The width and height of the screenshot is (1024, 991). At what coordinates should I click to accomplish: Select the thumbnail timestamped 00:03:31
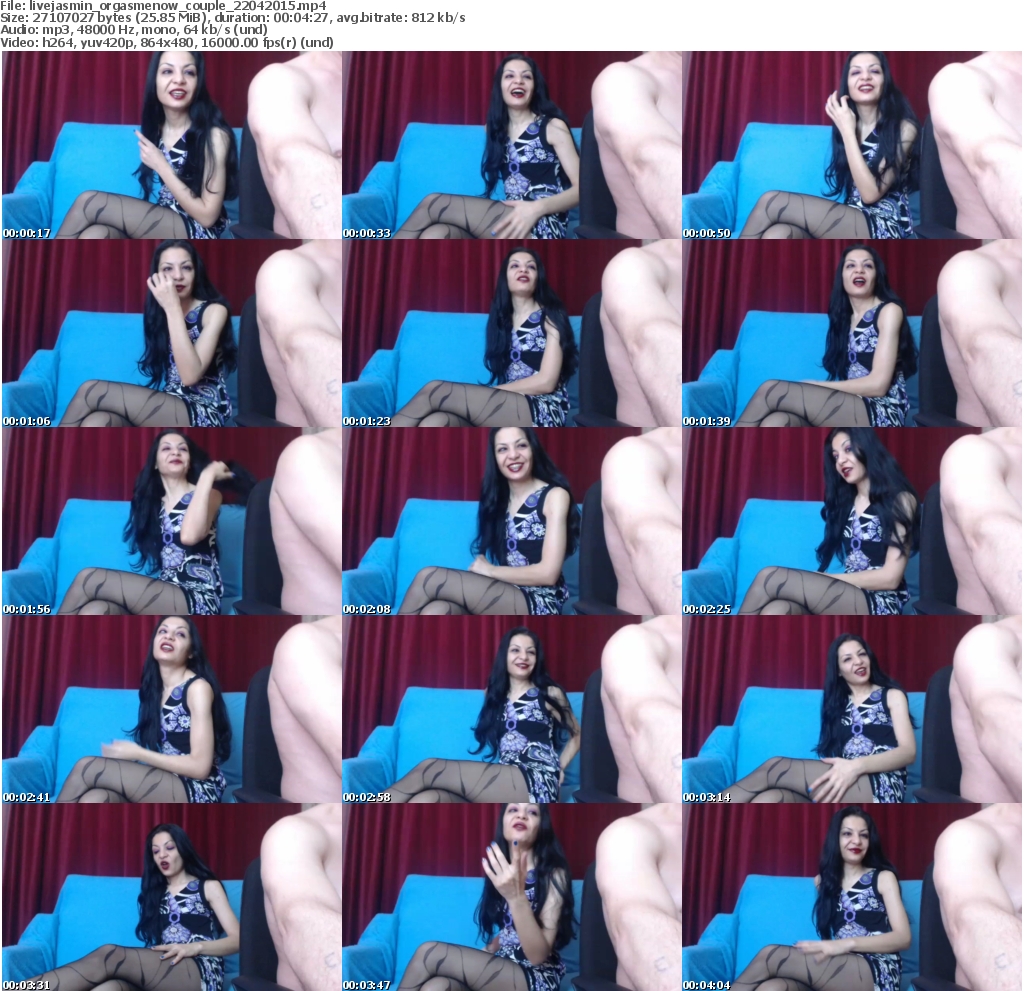click(172, 898)
